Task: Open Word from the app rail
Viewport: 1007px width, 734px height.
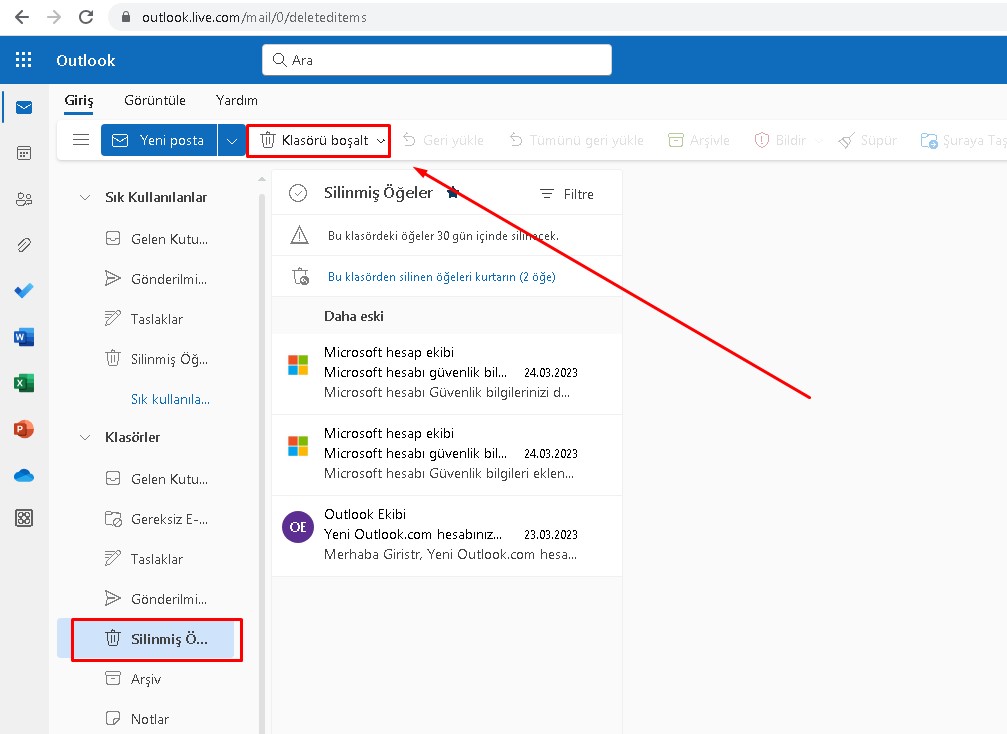Action: coord(23,337)
